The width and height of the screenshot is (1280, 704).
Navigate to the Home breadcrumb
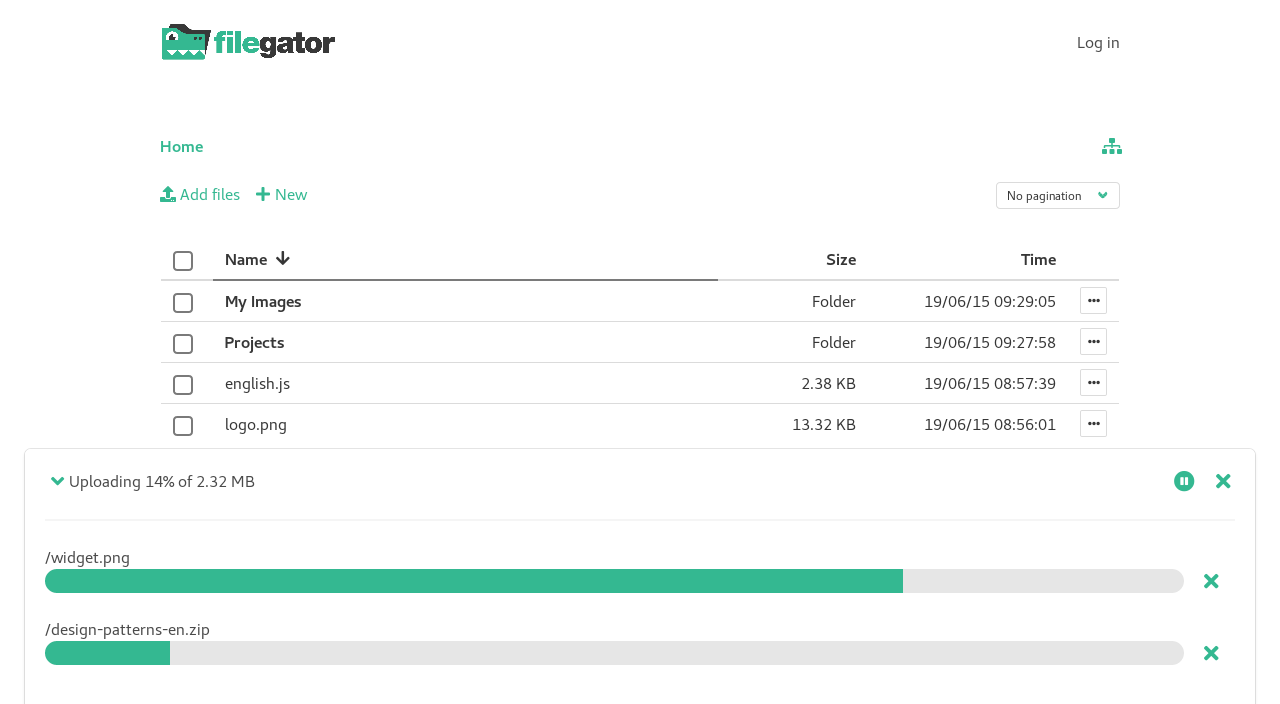pyautogui.click(x=181, y=146)
